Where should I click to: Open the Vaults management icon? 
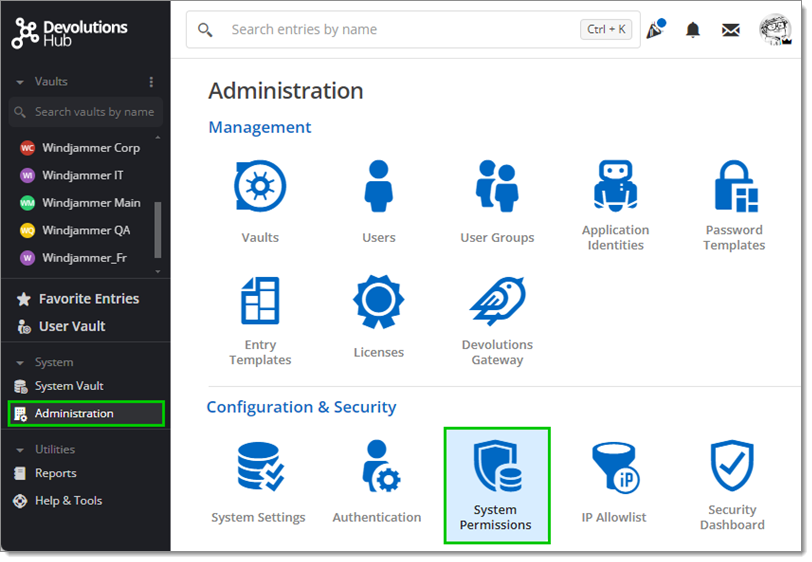point(260,185)
